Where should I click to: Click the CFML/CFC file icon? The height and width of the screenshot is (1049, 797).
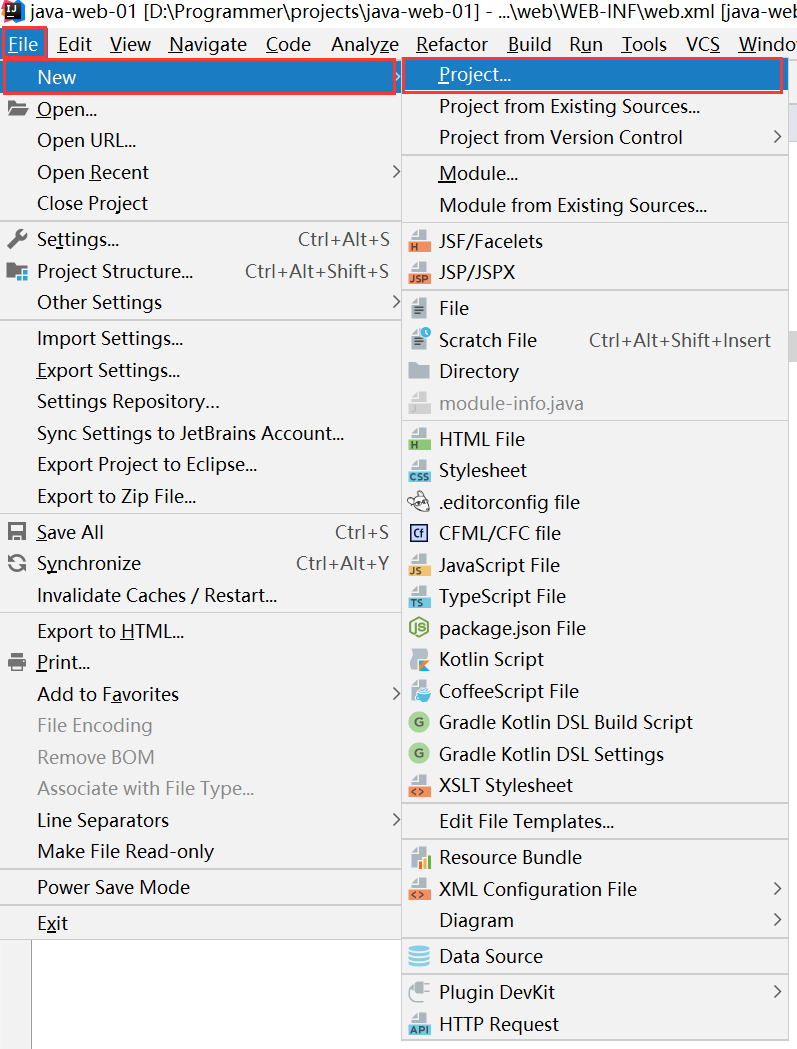[419, 533]
